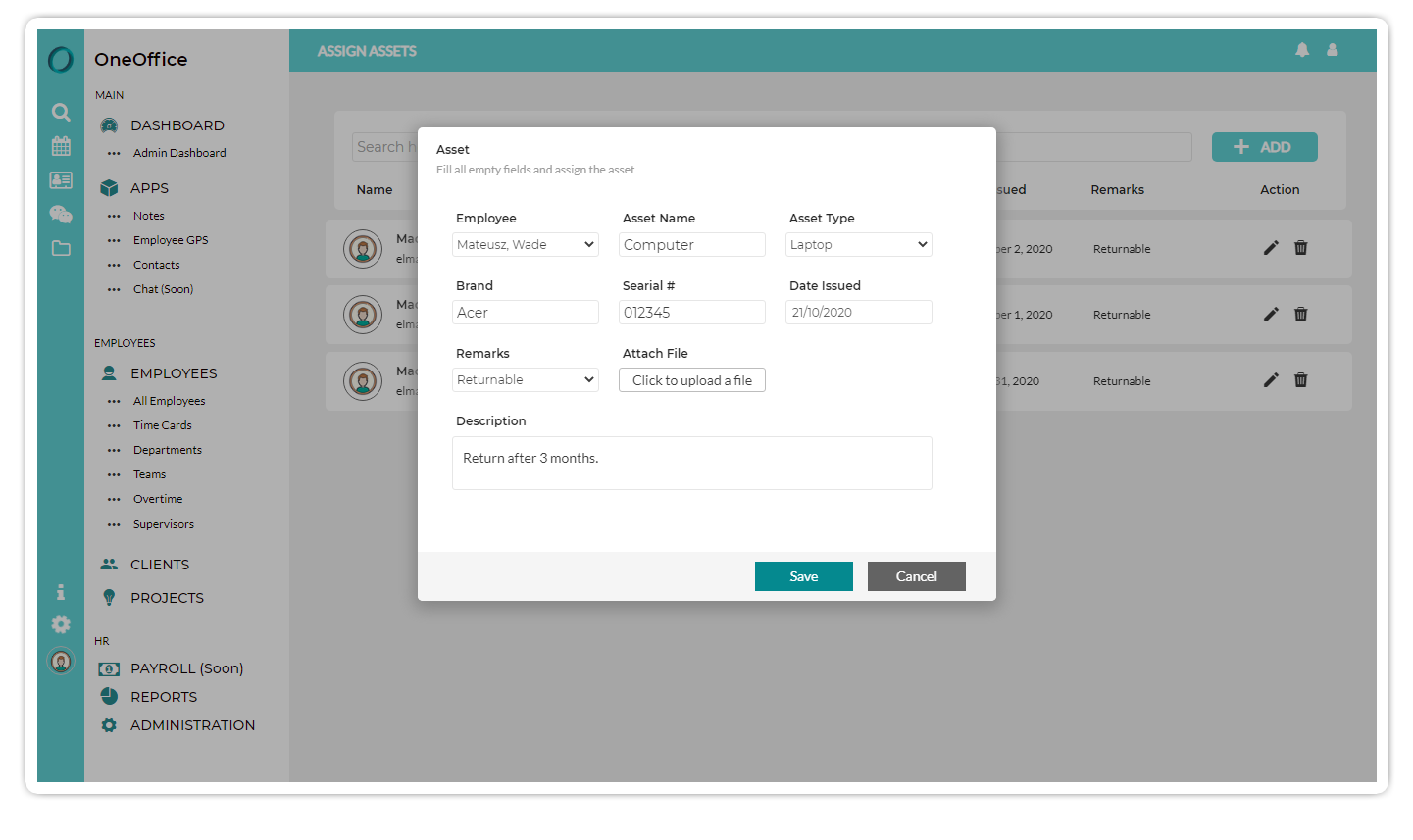The image size is (1413, 840).
Task: Click edit pencil for the 31, 2020 row
Action: 1271,380
